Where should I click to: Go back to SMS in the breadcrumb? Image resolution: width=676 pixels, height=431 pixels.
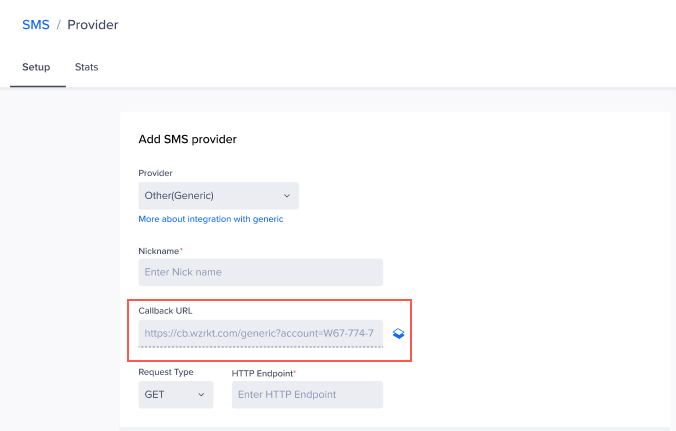coord(35,24)
